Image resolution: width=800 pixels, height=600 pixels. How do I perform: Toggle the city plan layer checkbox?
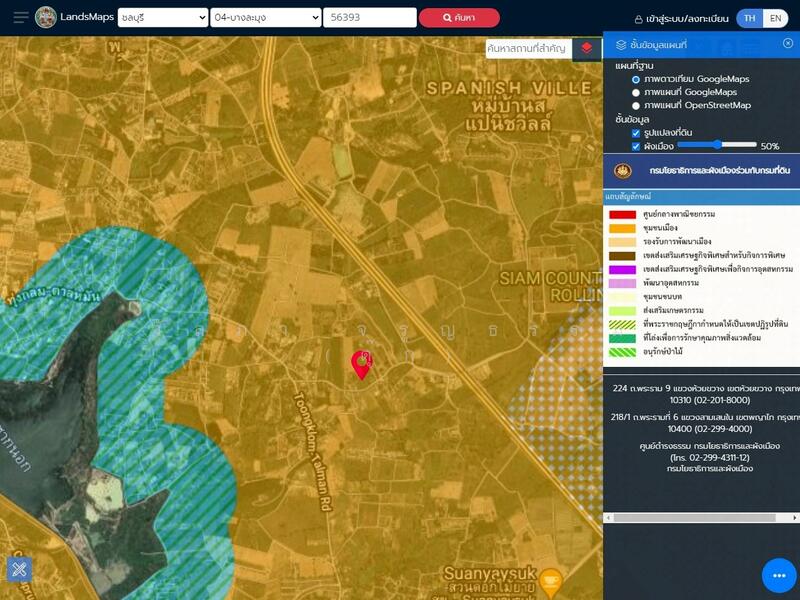point(636,146)
